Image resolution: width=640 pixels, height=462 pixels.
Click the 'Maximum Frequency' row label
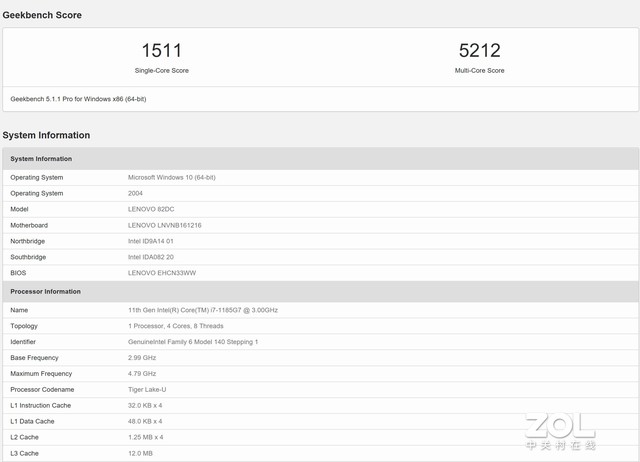(41, 374)
